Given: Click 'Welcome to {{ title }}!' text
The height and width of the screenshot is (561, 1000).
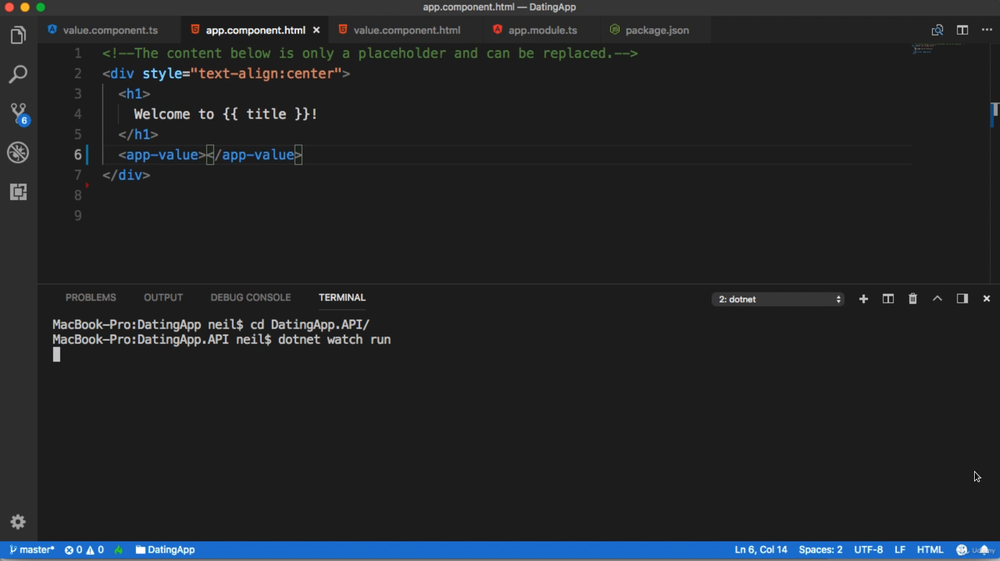Looking at the screenshot, I should click(225, 114).
